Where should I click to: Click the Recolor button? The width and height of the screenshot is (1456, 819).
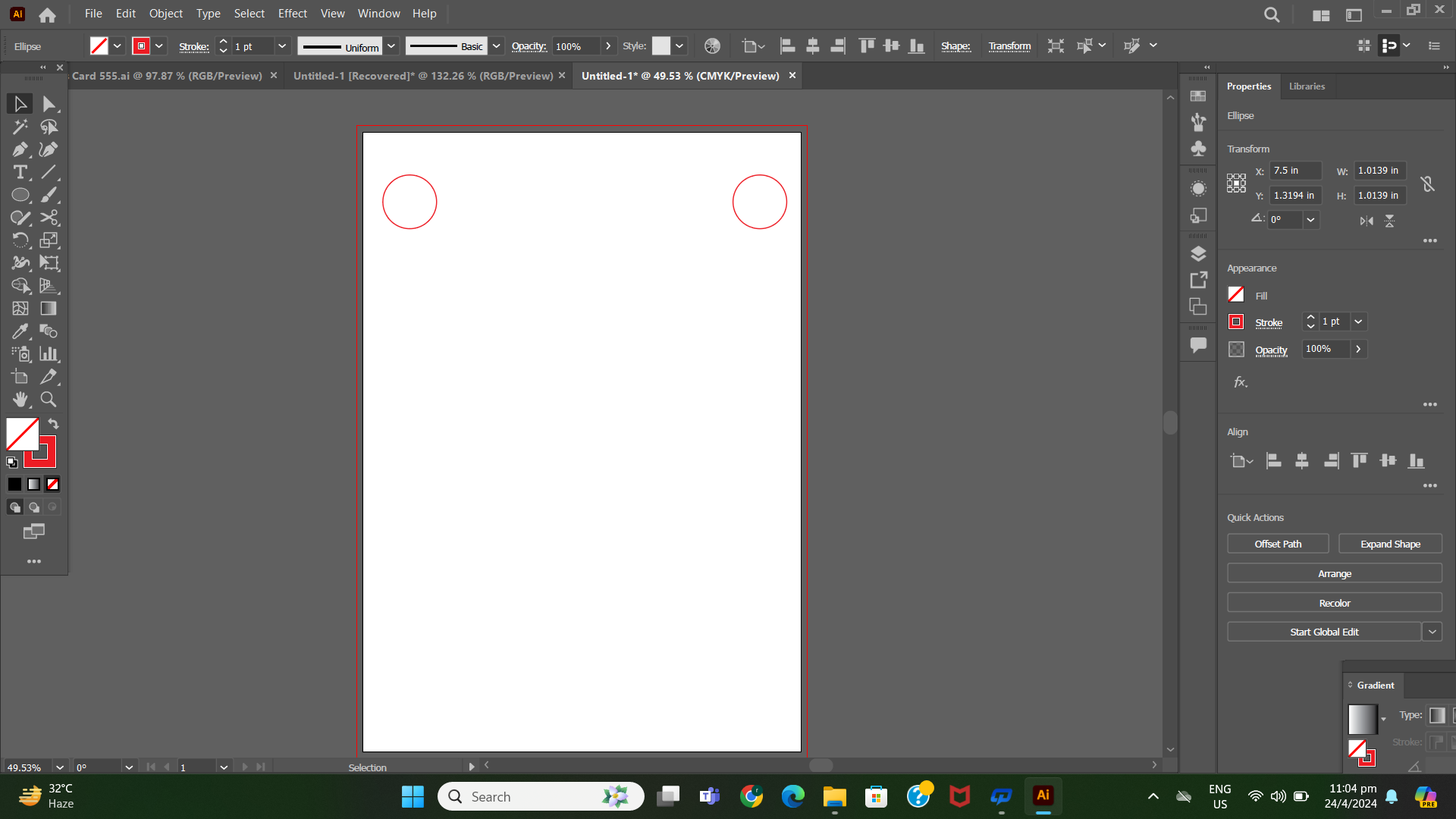point(1335,603)
